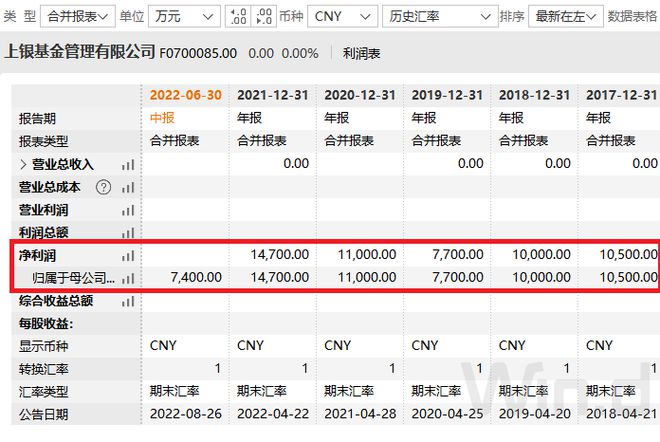Click the 显示币种 row label
Image resolution: width=660 pixels, height=442 pixels.
pos(43,346)
